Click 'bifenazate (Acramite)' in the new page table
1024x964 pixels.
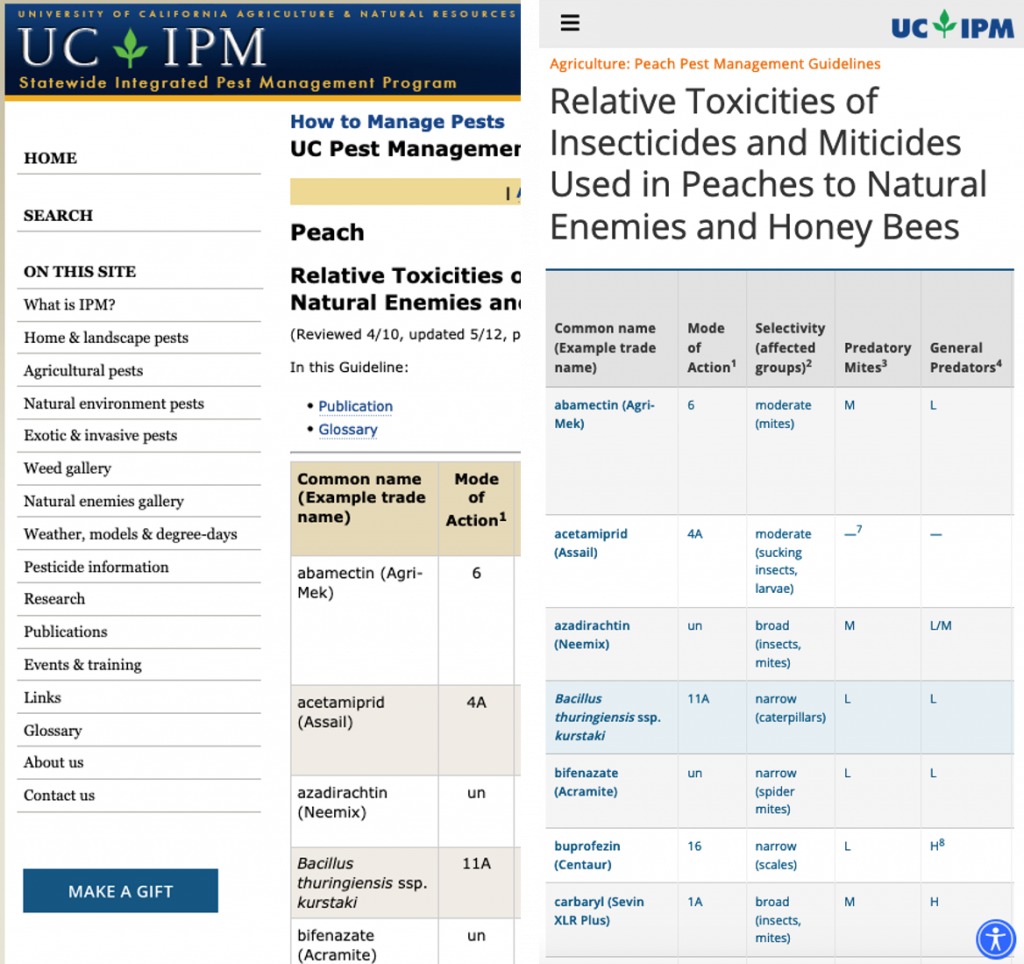pos(586,782)
